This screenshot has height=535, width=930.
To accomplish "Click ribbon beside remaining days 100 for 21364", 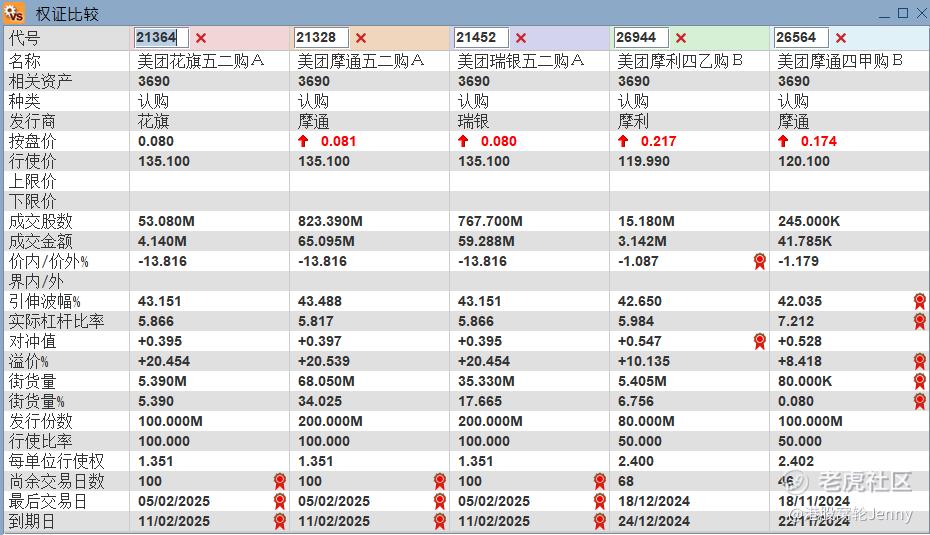I will (x=280, y=481).
